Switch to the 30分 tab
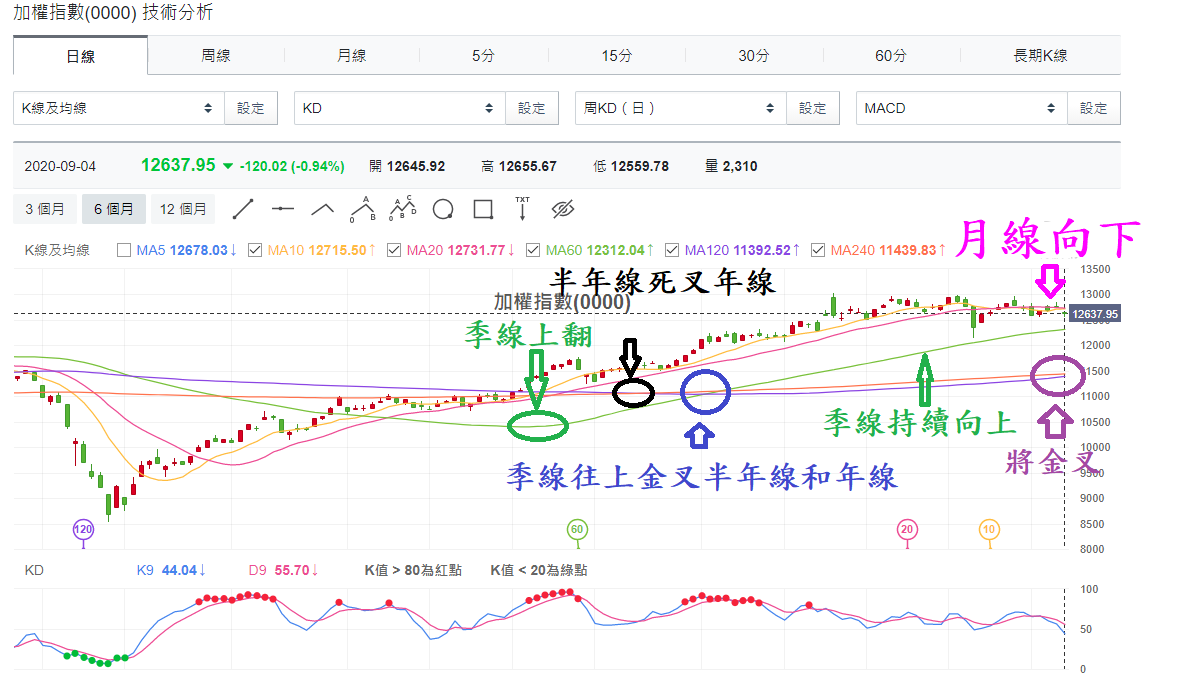This screenshot has width=1194, height=680. pos(754,56)
